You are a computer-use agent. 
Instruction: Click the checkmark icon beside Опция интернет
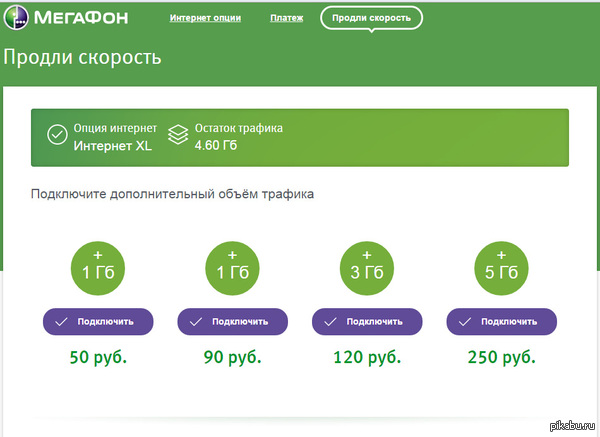pos(56,137)
